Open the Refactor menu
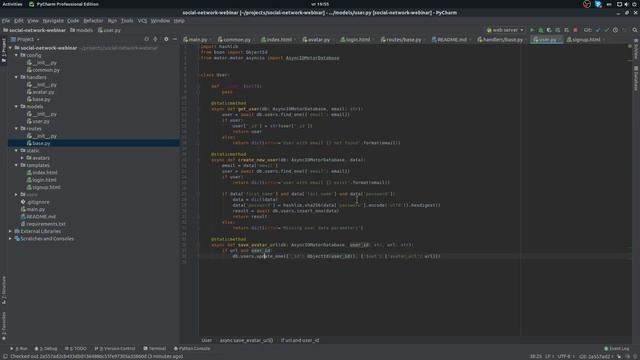The width and height of the screenshot is (640, 360). tap(93, 20)
